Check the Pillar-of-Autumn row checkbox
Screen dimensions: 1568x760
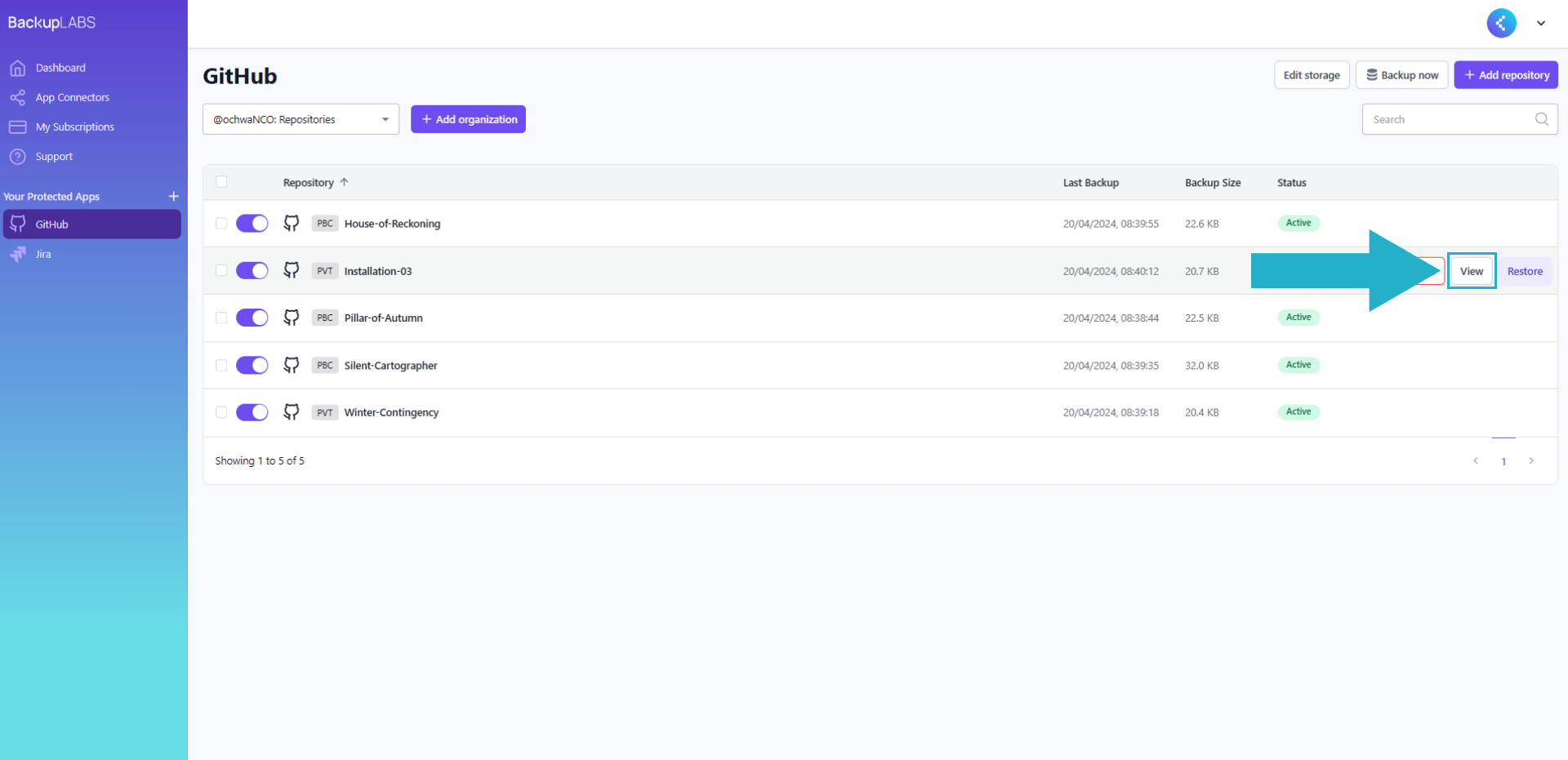221,318
